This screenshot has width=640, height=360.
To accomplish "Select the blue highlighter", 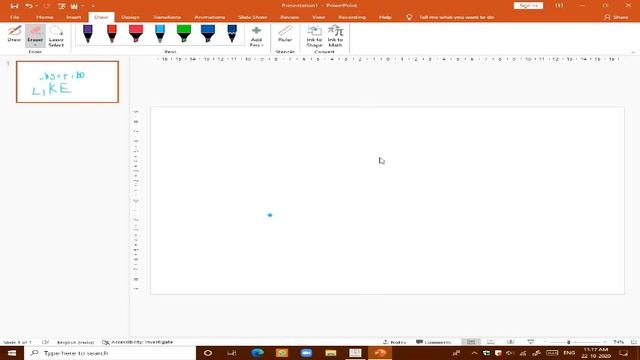I will [208, 33].
